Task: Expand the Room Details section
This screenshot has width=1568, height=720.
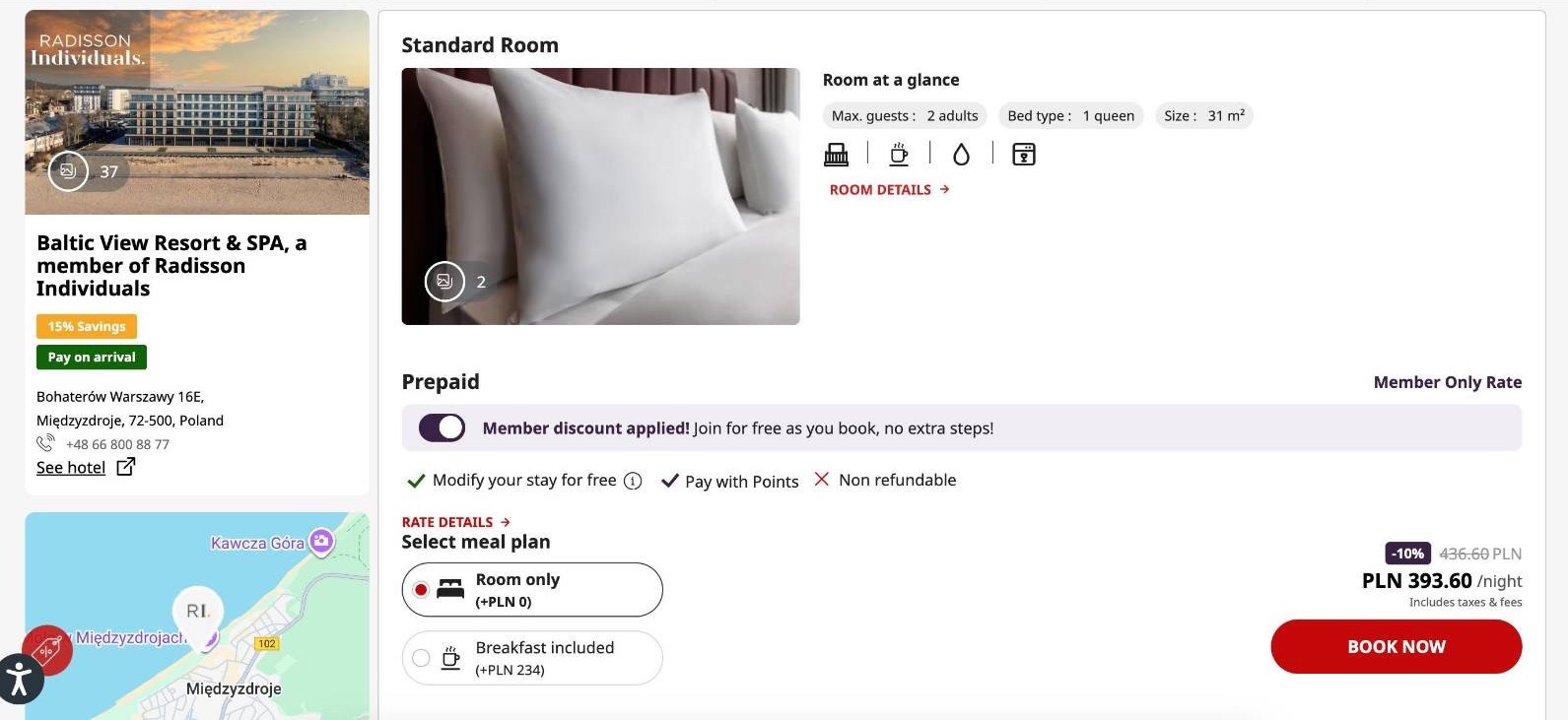Action: pyautogui.click(x=889, y=189)
